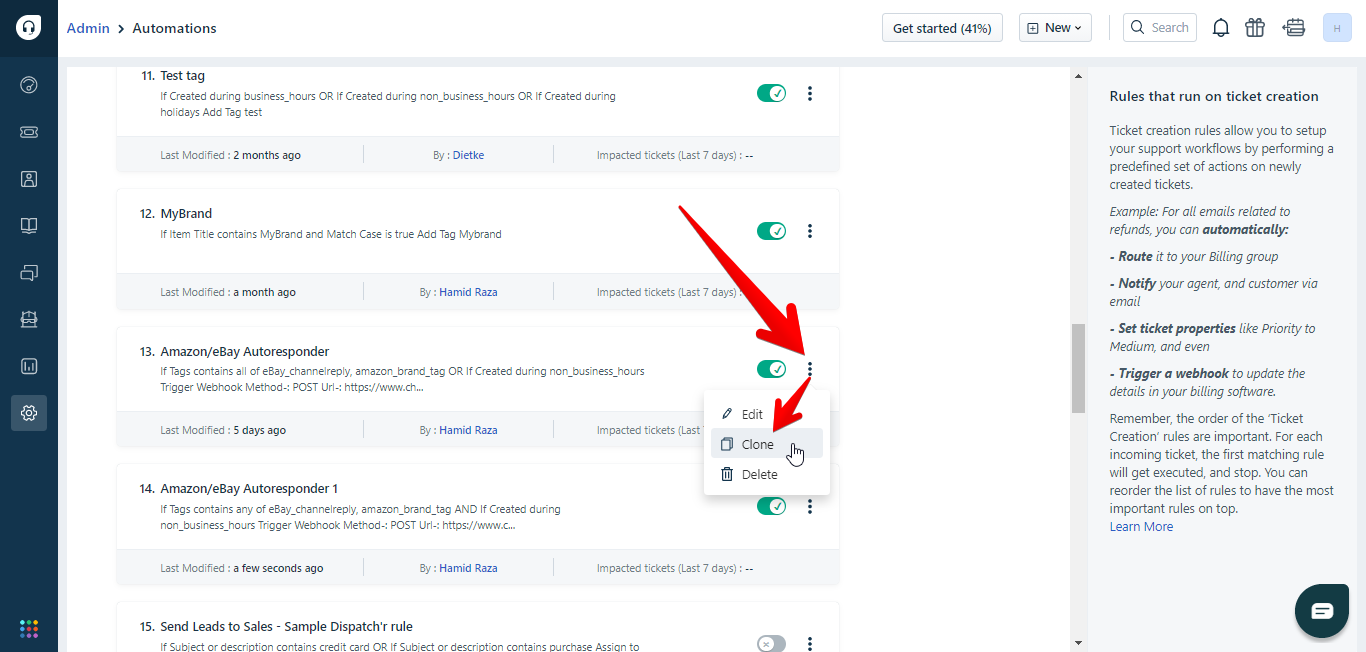Viewport: 1366px width, 652px height.
Task: Open Send Leads to Sales - Sample Dispatch'r rule
Action: click(286, 627)
